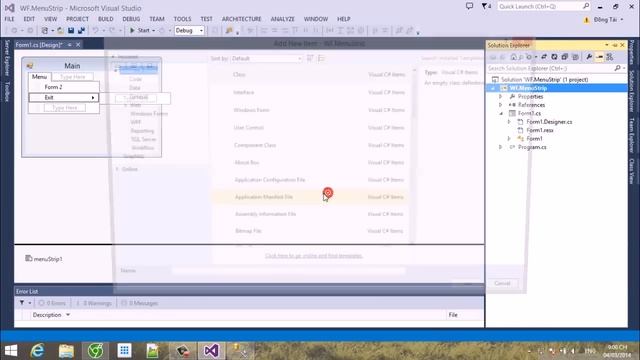Click in Search Solution Explorer field

point(550,68)
